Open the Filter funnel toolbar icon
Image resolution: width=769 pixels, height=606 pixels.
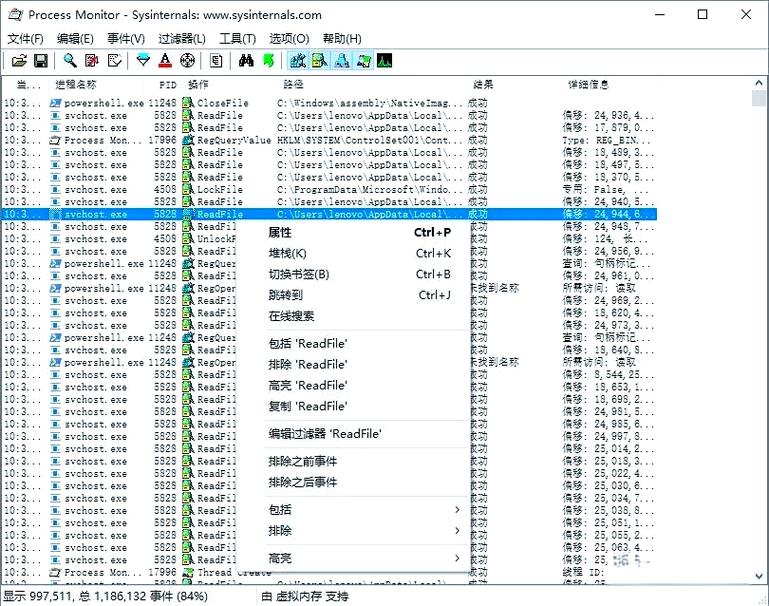(x=143, y=61)
